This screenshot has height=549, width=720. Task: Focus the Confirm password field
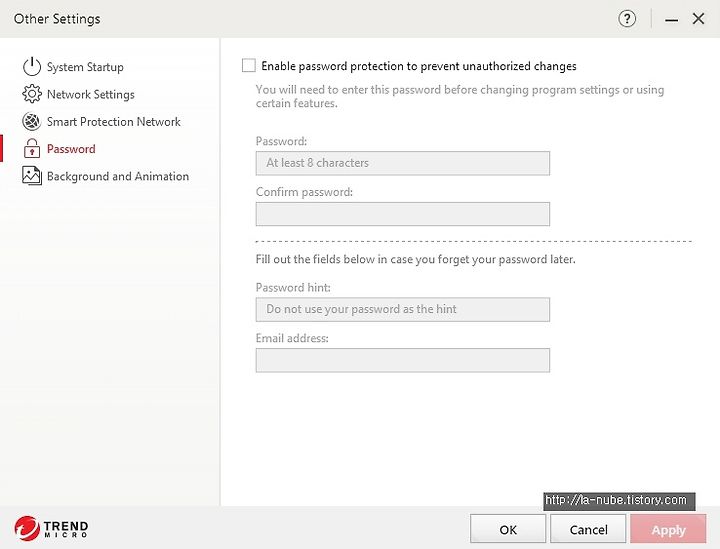[403, 214]
